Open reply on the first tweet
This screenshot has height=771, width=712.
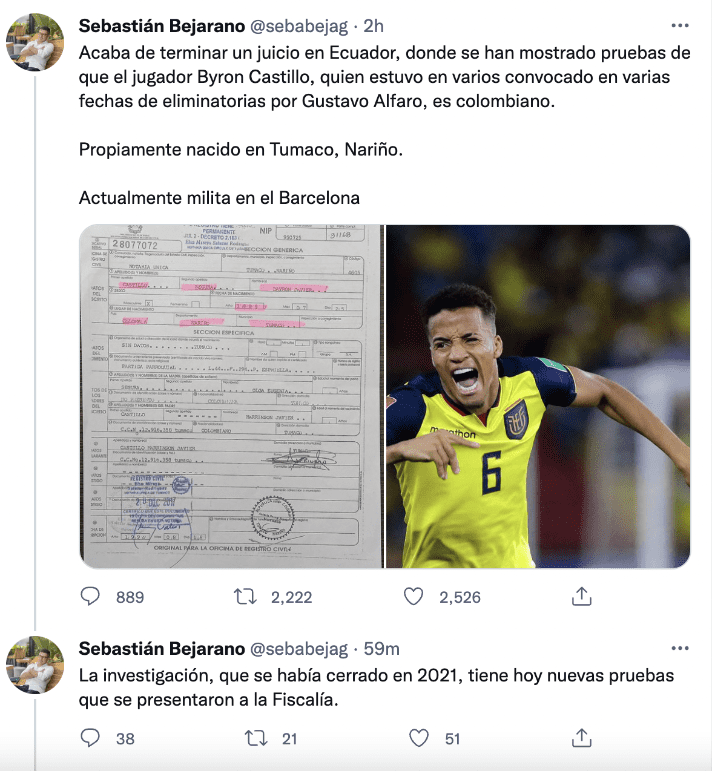(x=90, y=596)
